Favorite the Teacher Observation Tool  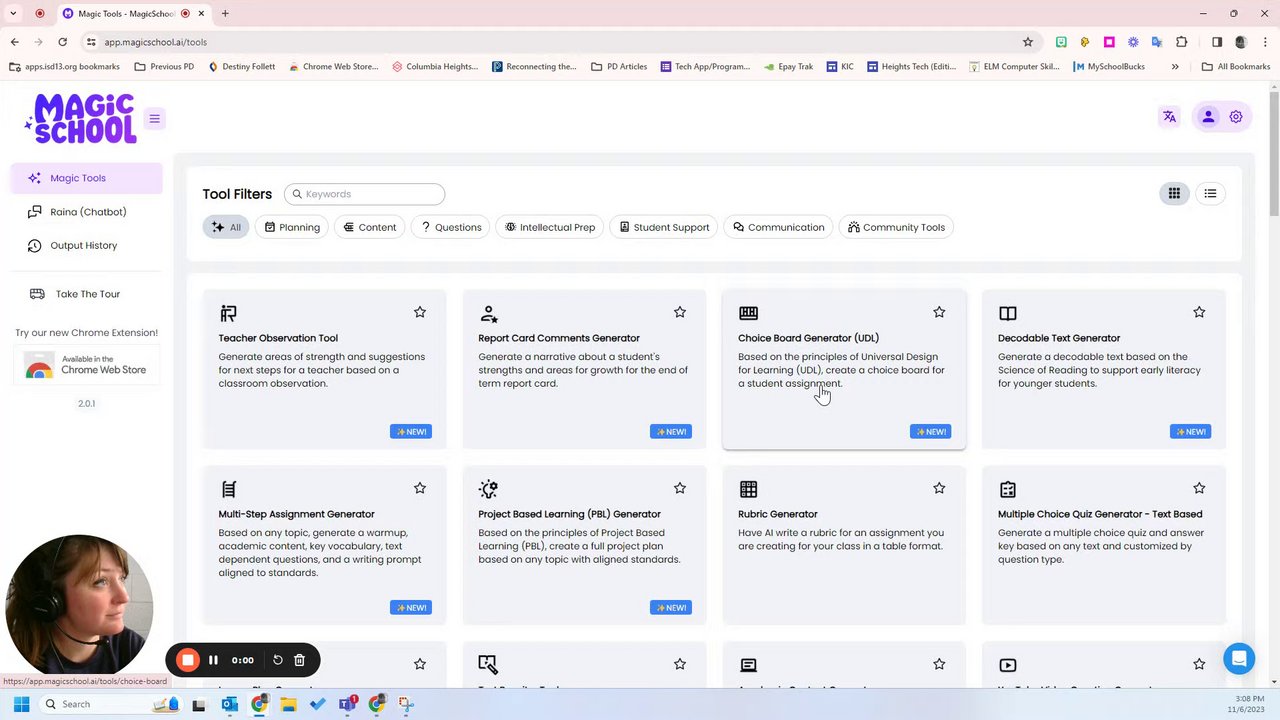tap(420, 312)
